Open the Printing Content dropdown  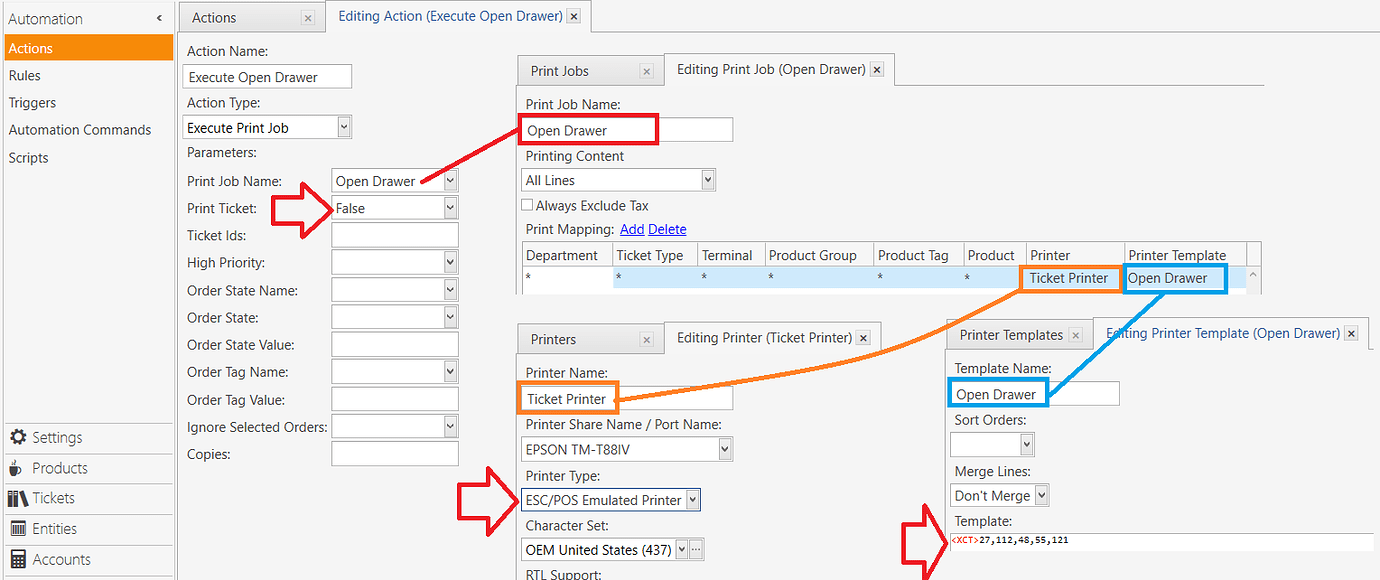708,180
